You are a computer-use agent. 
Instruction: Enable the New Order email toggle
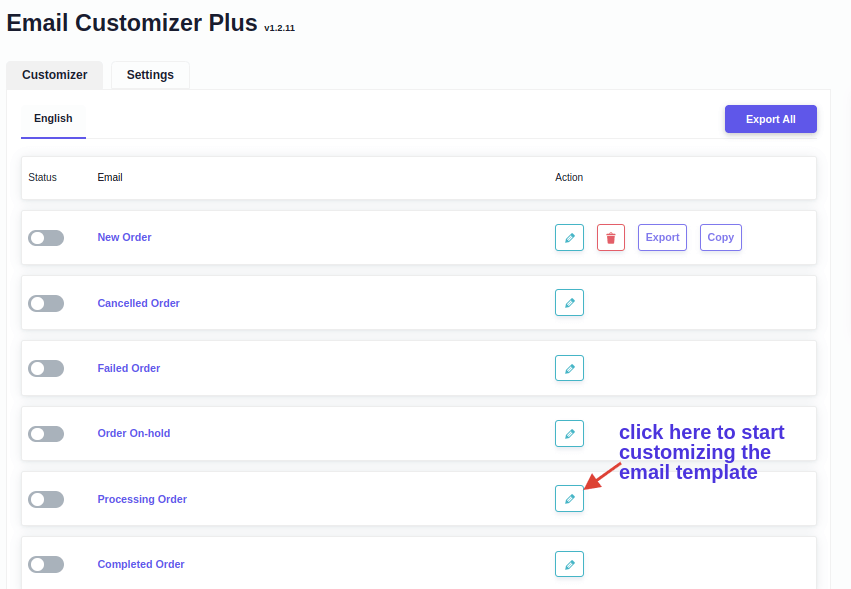(x=46, y=238)
